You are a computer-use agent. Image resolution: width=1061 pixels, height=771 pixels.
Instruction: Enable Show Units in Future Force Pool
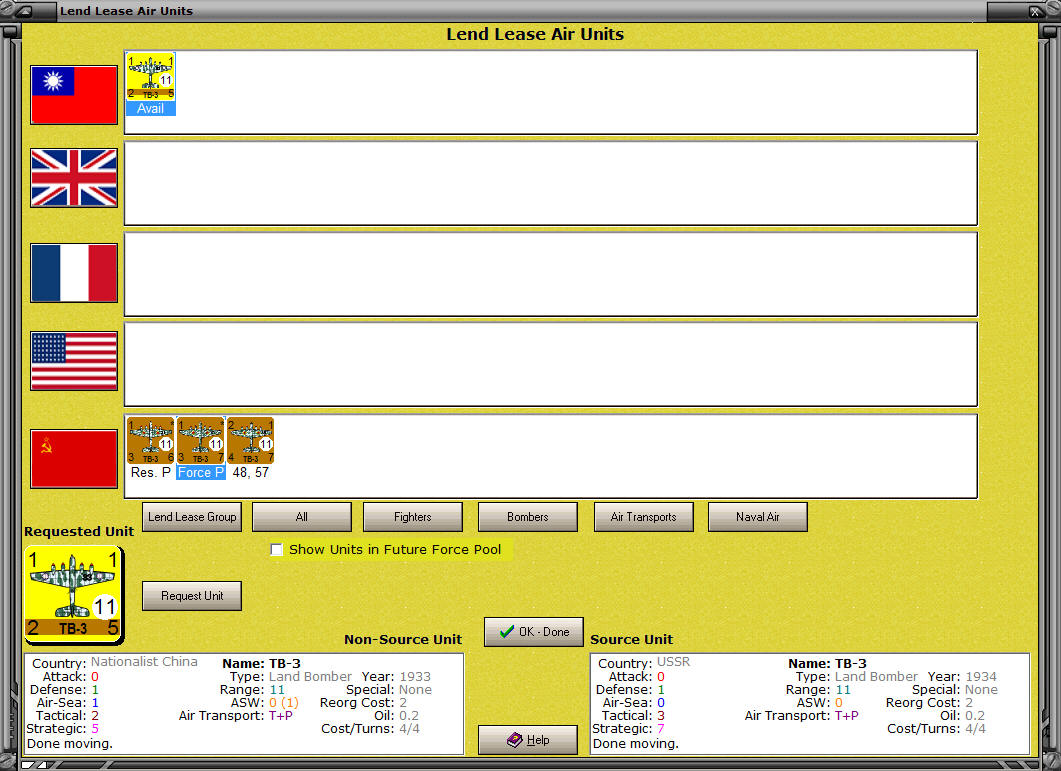pos(277,550)
